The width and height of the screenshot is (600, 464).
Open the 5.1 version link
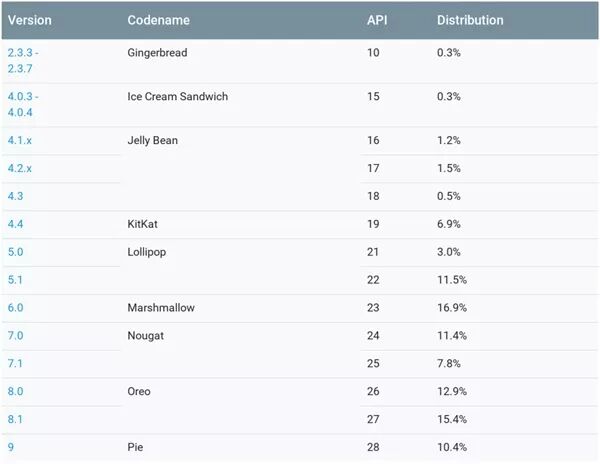(15, 281)
